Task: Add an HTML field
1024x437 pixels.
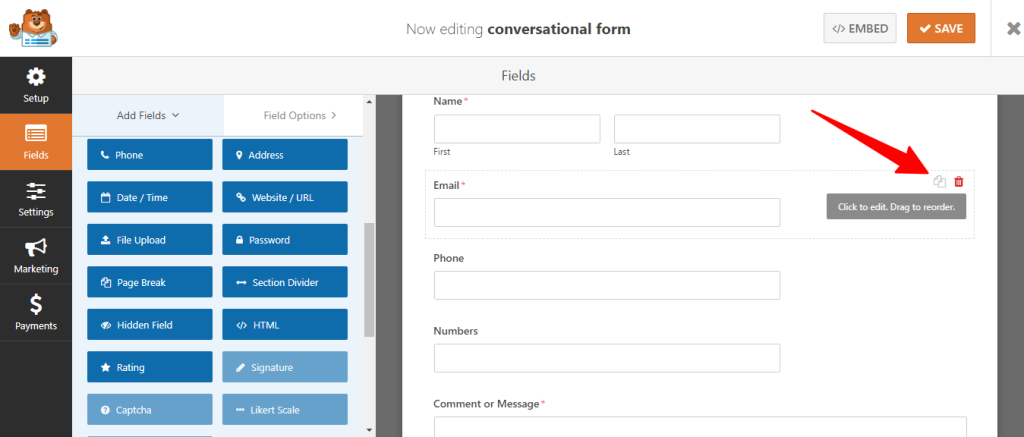Action: point(285,325)
